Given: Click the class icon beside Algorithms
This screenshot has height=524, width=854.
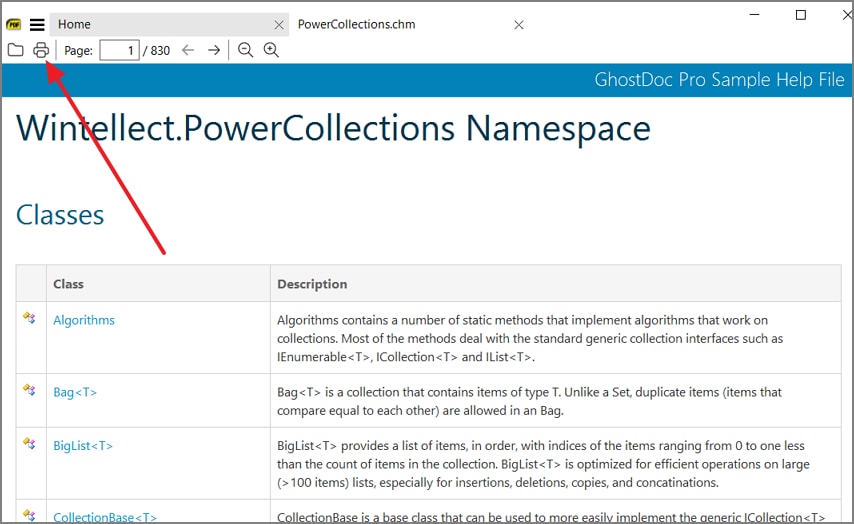Looking at the screenshot, I should pyautogui.click(x=29, y=318).
